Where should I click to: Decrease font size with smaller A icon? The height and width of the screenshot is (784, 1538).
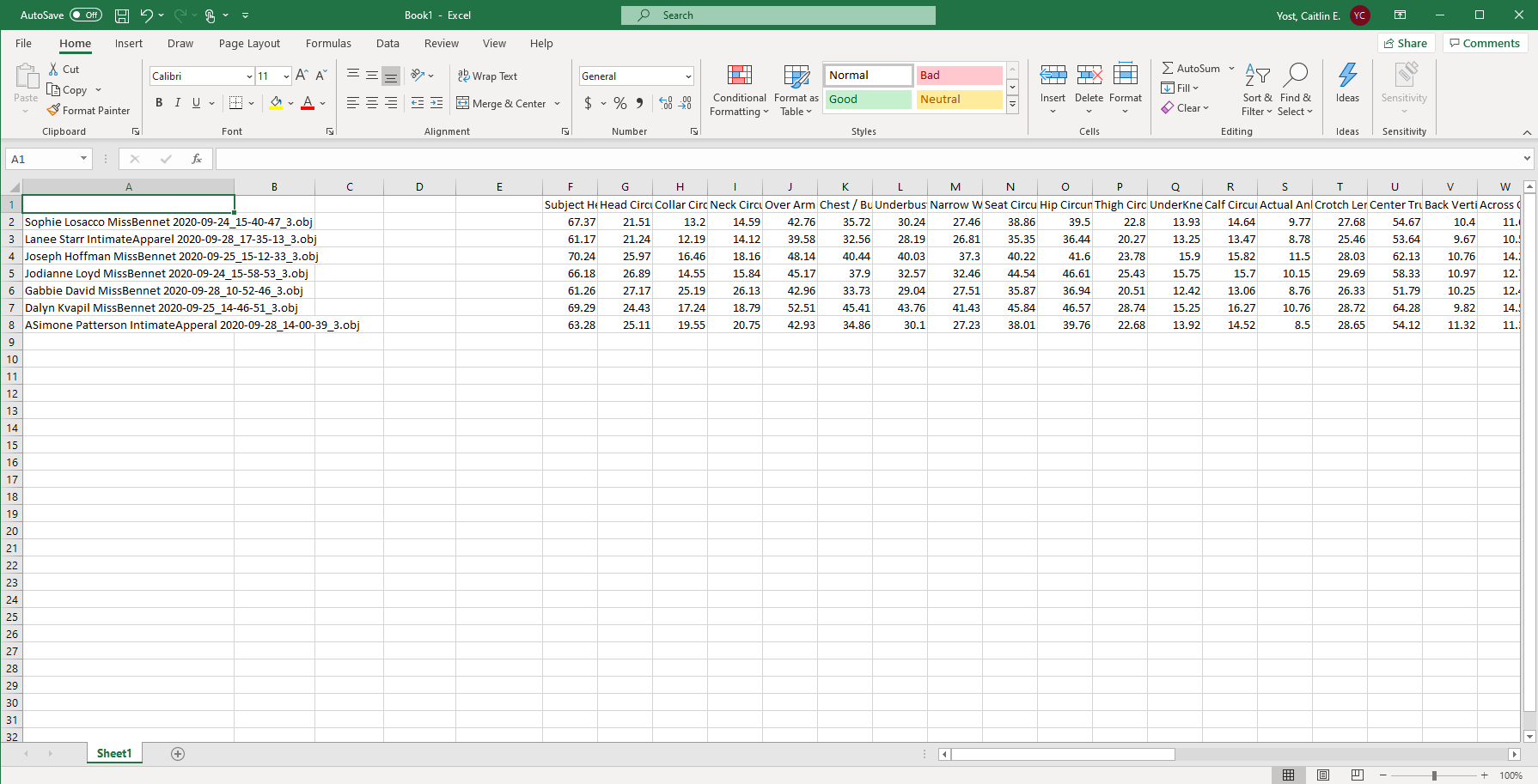(321, 76)
